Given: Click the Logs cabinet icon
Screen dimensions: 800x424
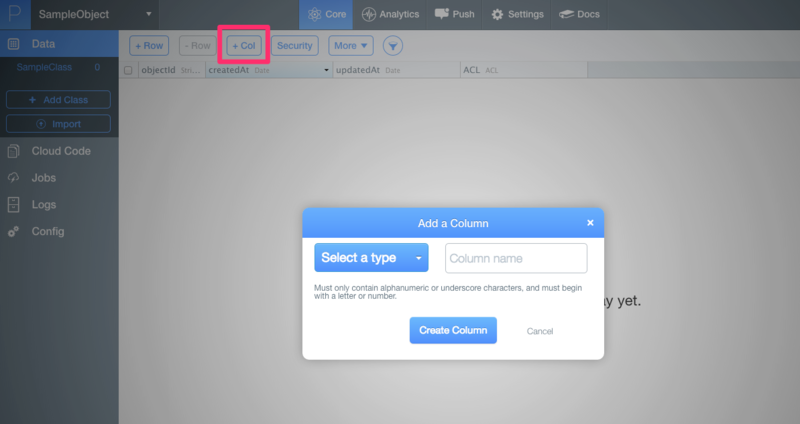Looking at the screenshot, I should pyautogui.click(x=14, y=205).
